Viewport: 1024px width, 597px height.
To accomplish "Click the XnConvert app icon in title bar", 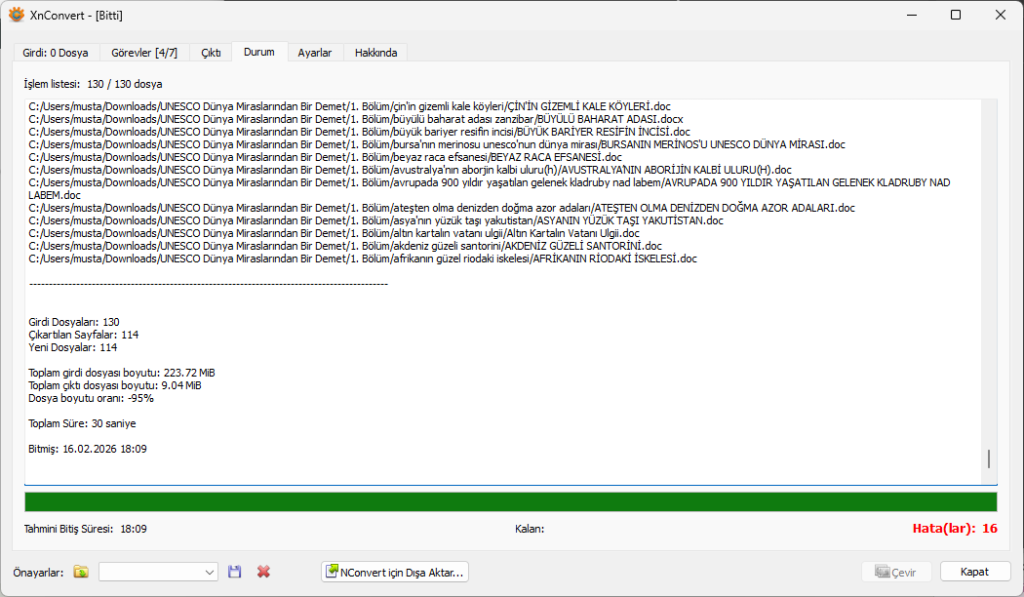I will pos(16,14).
